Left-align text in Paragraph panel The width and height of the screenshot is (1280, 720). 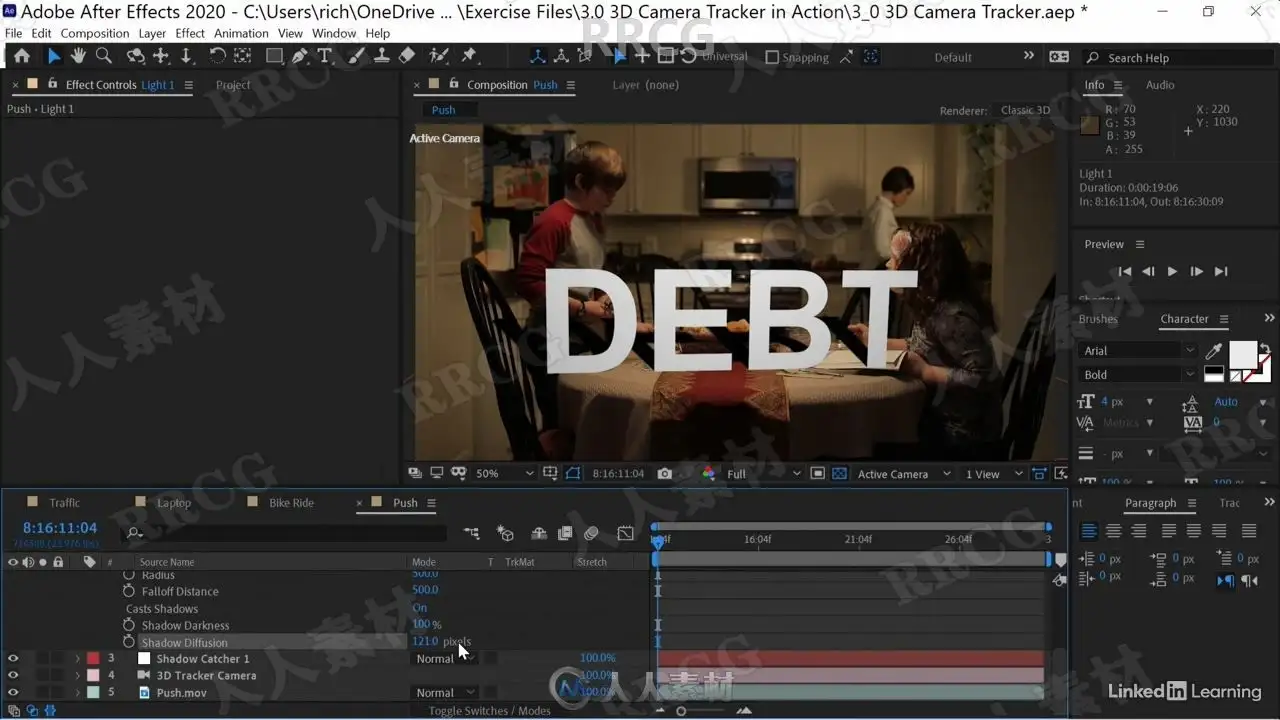1088,531
